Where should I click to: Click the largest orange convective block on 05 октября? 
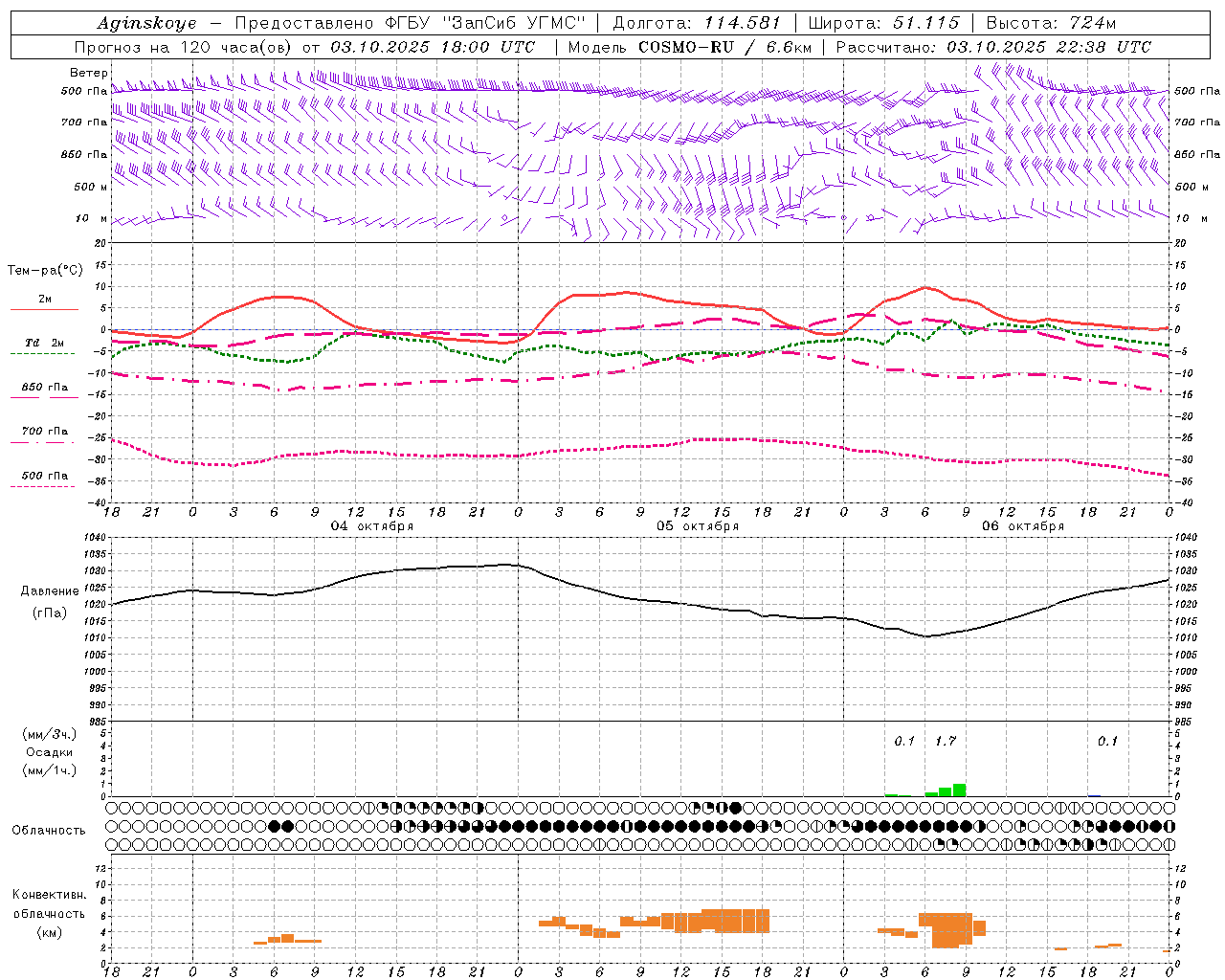coord(735,921)
